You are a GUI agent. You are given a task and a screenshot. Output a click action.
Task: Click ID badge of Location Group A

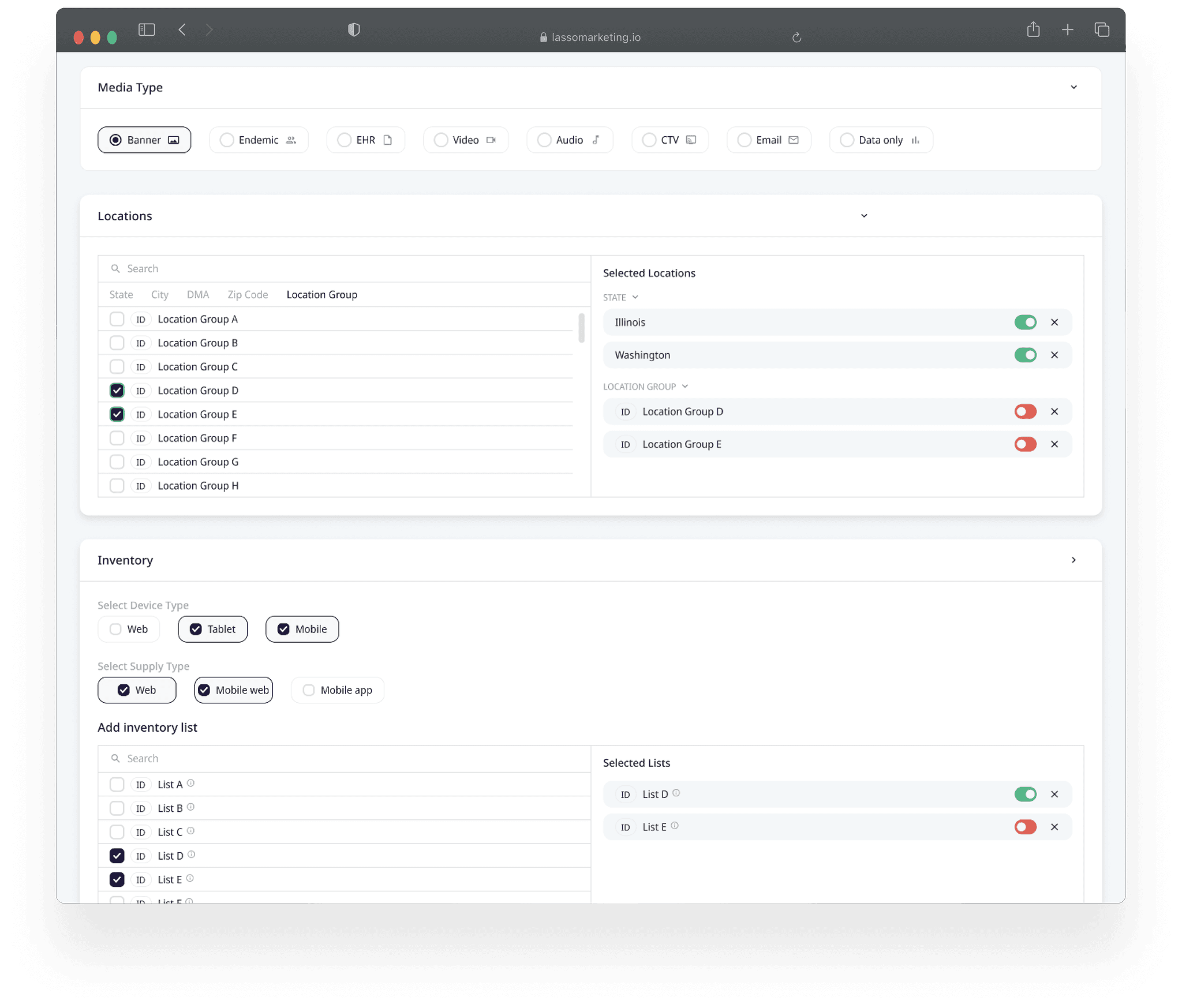click(141, 319)
